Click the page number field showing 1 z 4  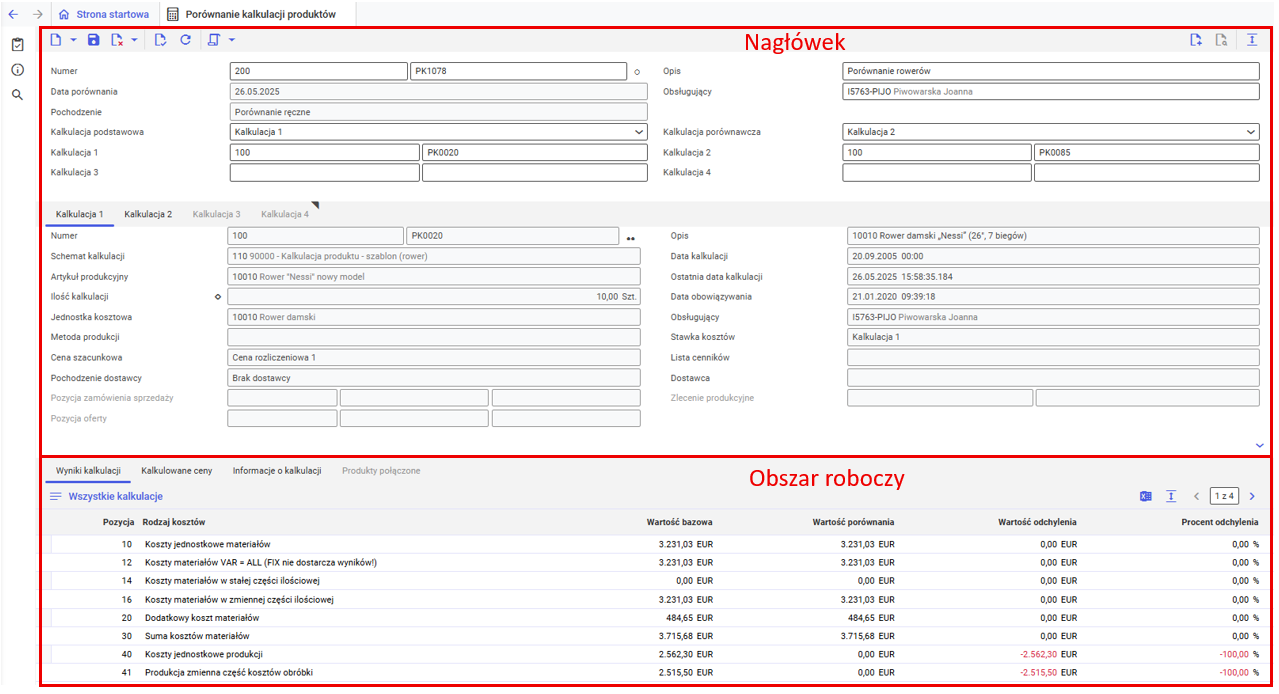[1224, 496]
